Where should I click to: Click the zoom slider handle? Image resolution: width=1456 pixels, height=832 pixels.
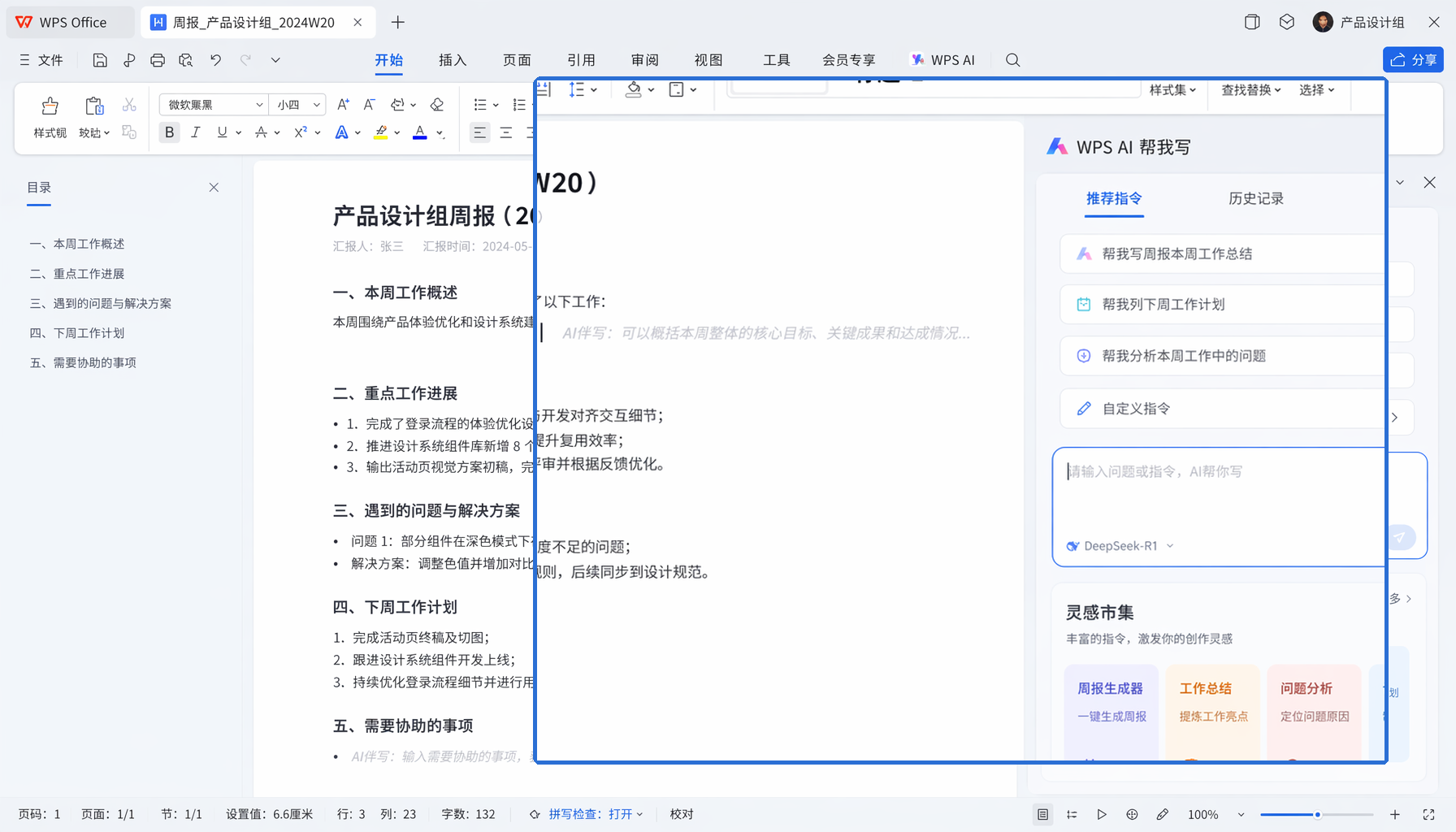(x=1317, y=814)
